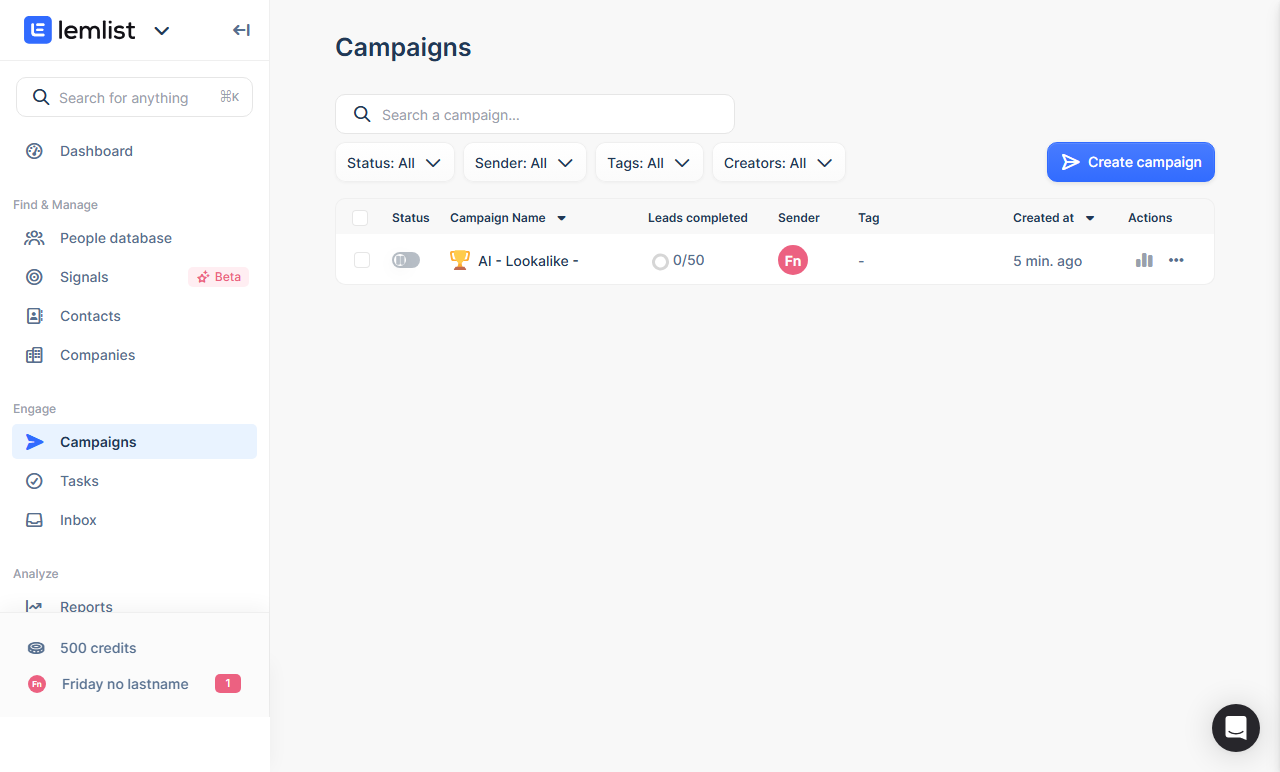
Task: Go to the Dashboard
Action: (x=96, y=150)
